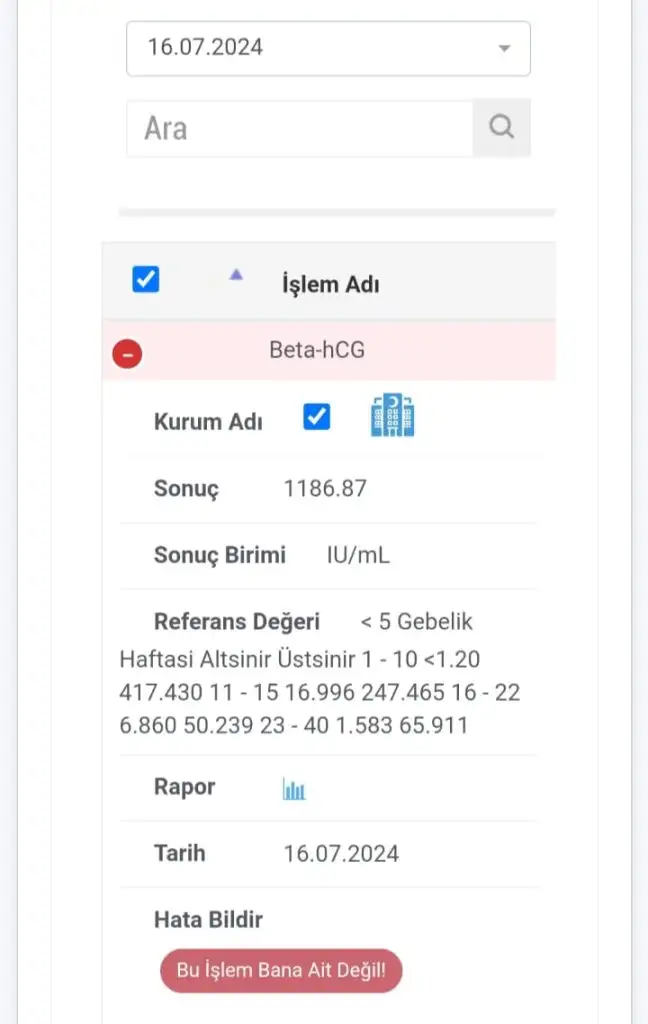The height and width of the screenshot is (1024, 648).
Task: Click the reference value < 5 Gebelik
Action: pyautogui.click(x=417, y=622)
